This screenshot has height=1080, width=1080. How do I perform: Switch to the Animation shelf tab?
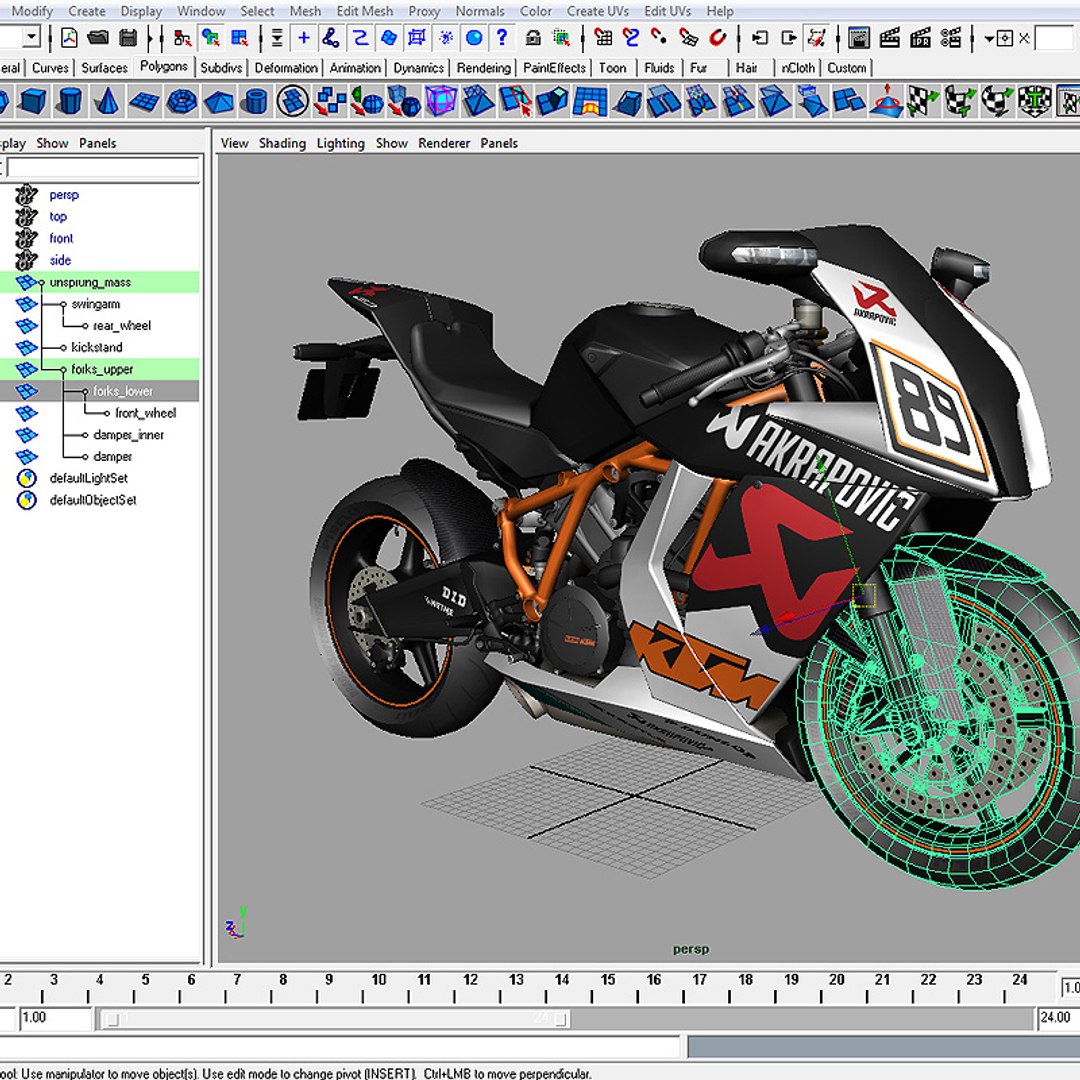coord(355,68)
